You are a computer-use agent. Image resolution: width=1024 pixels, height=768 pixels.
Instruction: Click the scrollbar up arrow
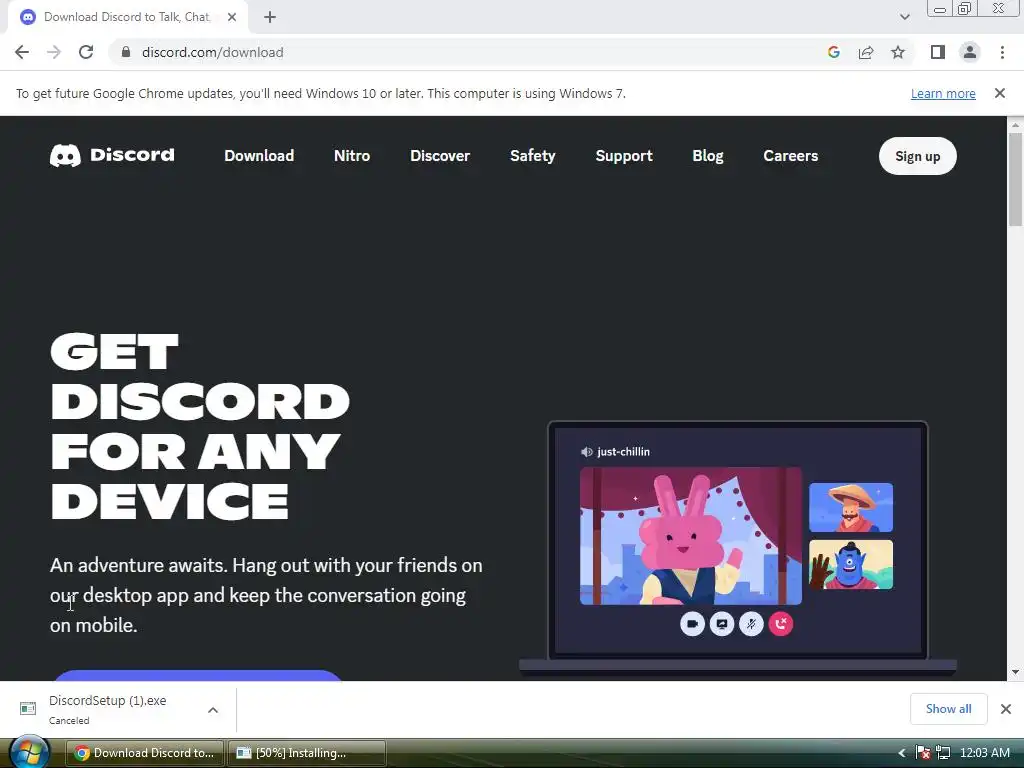click(1015, 124)
